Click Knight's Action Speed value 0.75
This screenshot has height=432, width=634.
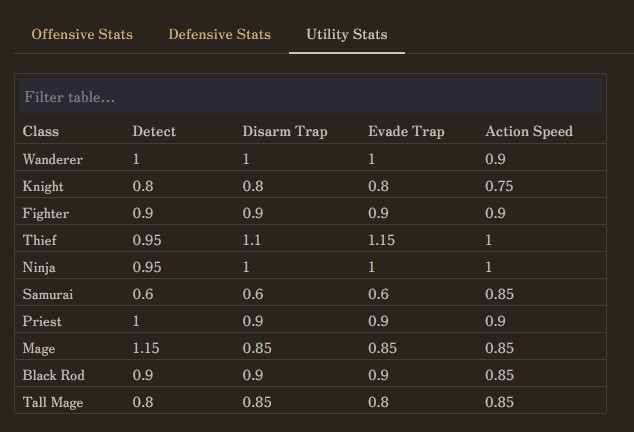tap(499, 186)
